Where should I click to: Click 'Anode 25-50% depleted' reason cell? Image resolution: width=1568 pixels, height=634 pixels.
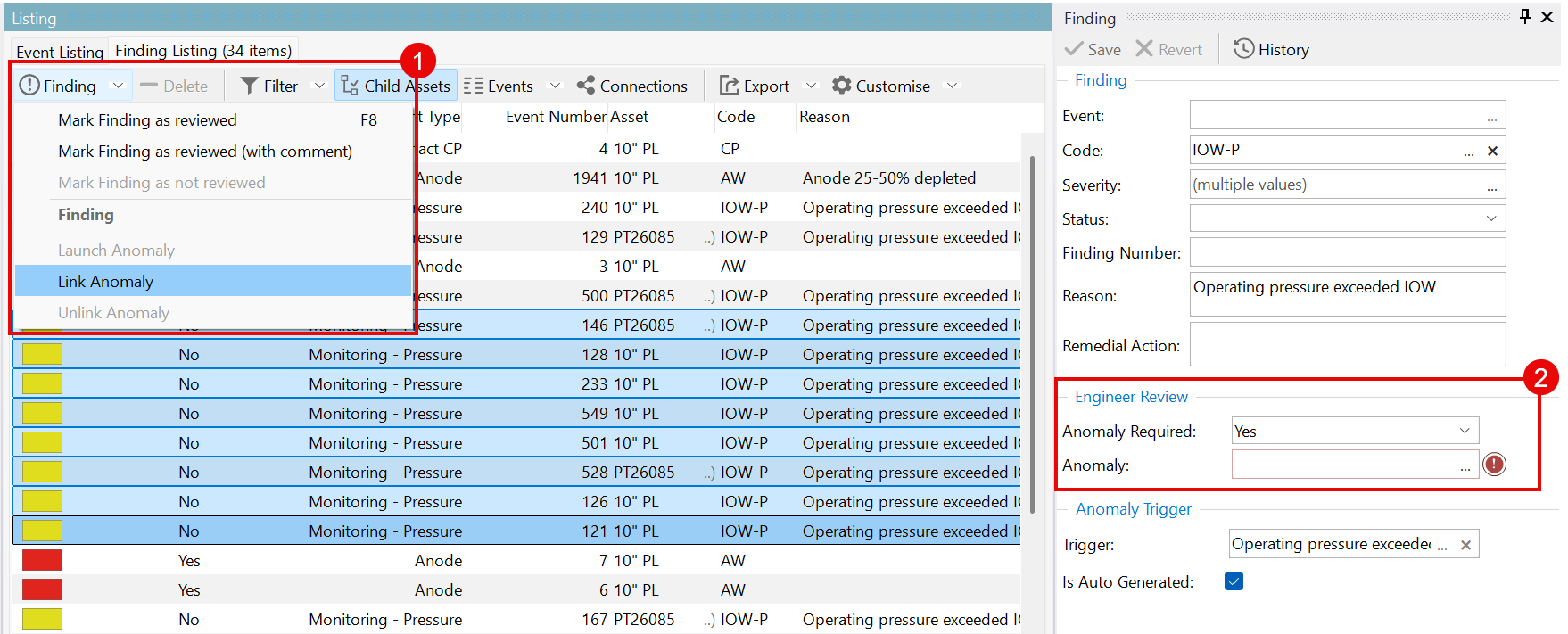pos(889,178)
